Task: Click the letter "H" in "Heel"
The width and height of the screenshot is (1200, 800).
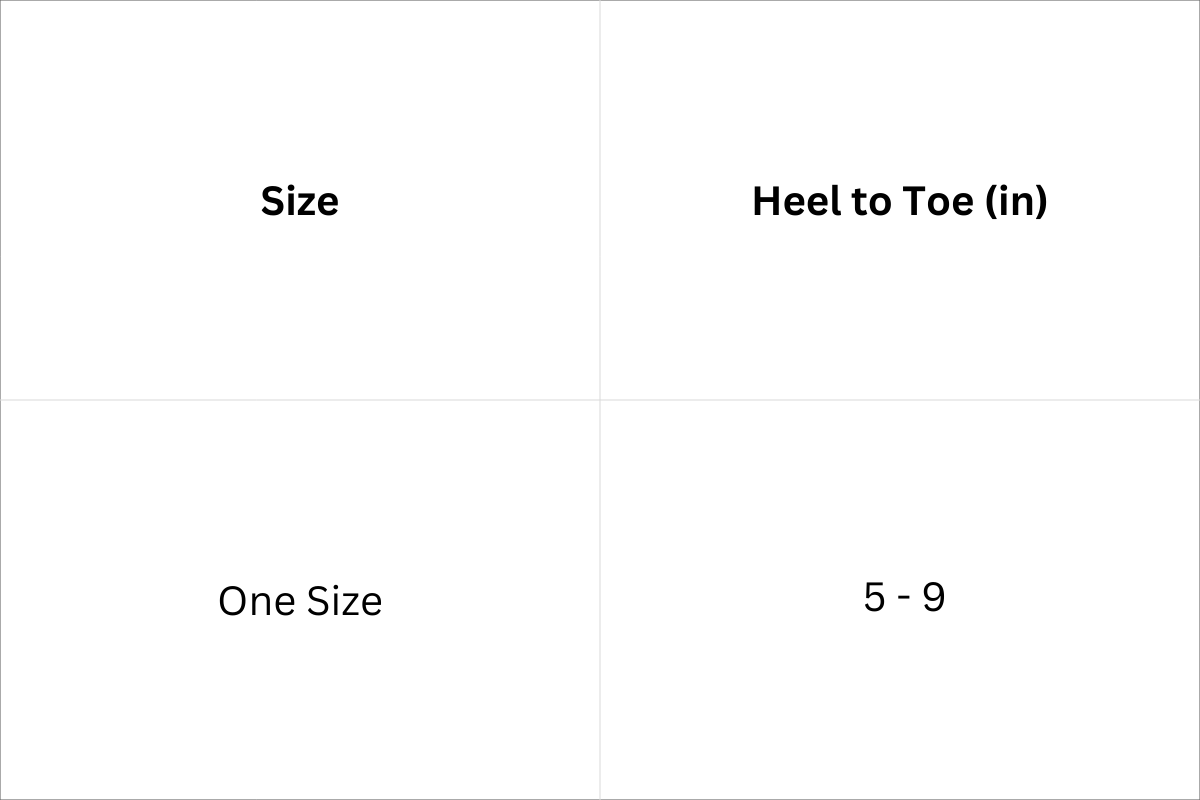Action: click(766, 201)
